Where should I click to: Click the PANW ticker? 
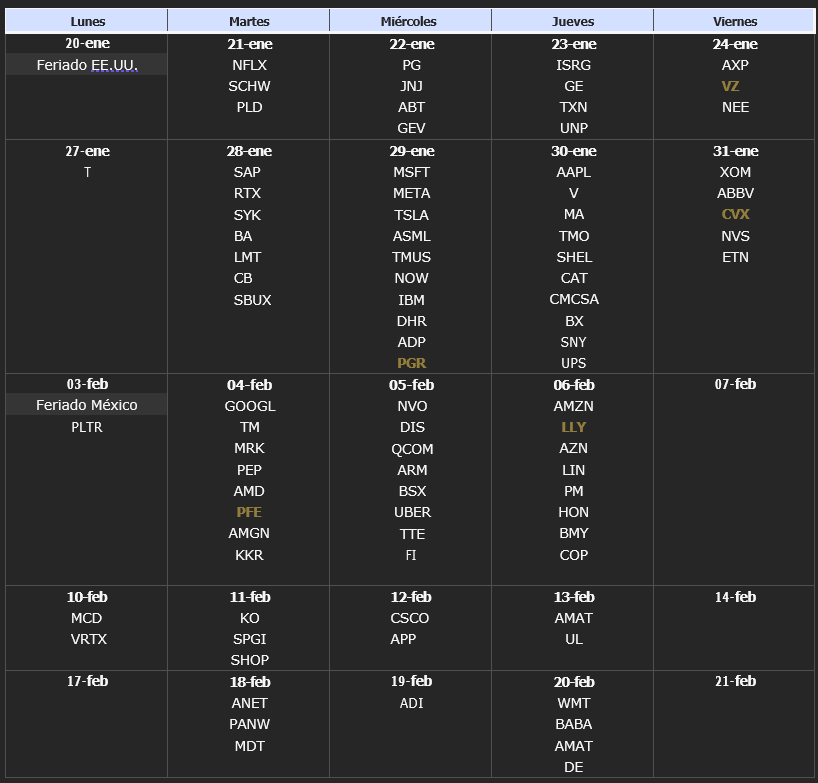pos(249,724)
